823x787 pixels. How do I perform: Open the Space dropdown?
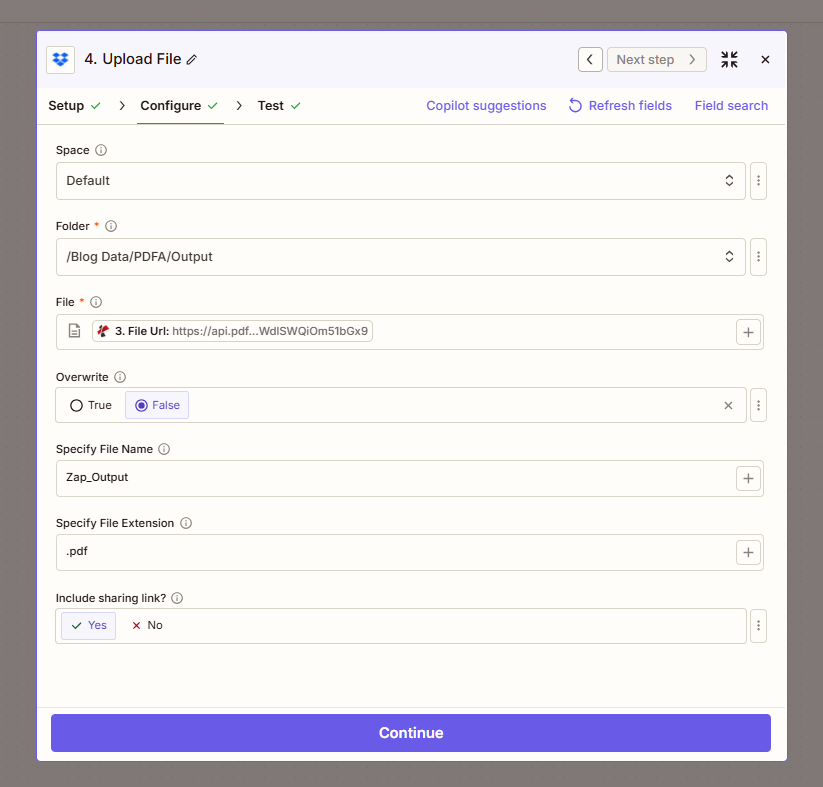[400, 181]
